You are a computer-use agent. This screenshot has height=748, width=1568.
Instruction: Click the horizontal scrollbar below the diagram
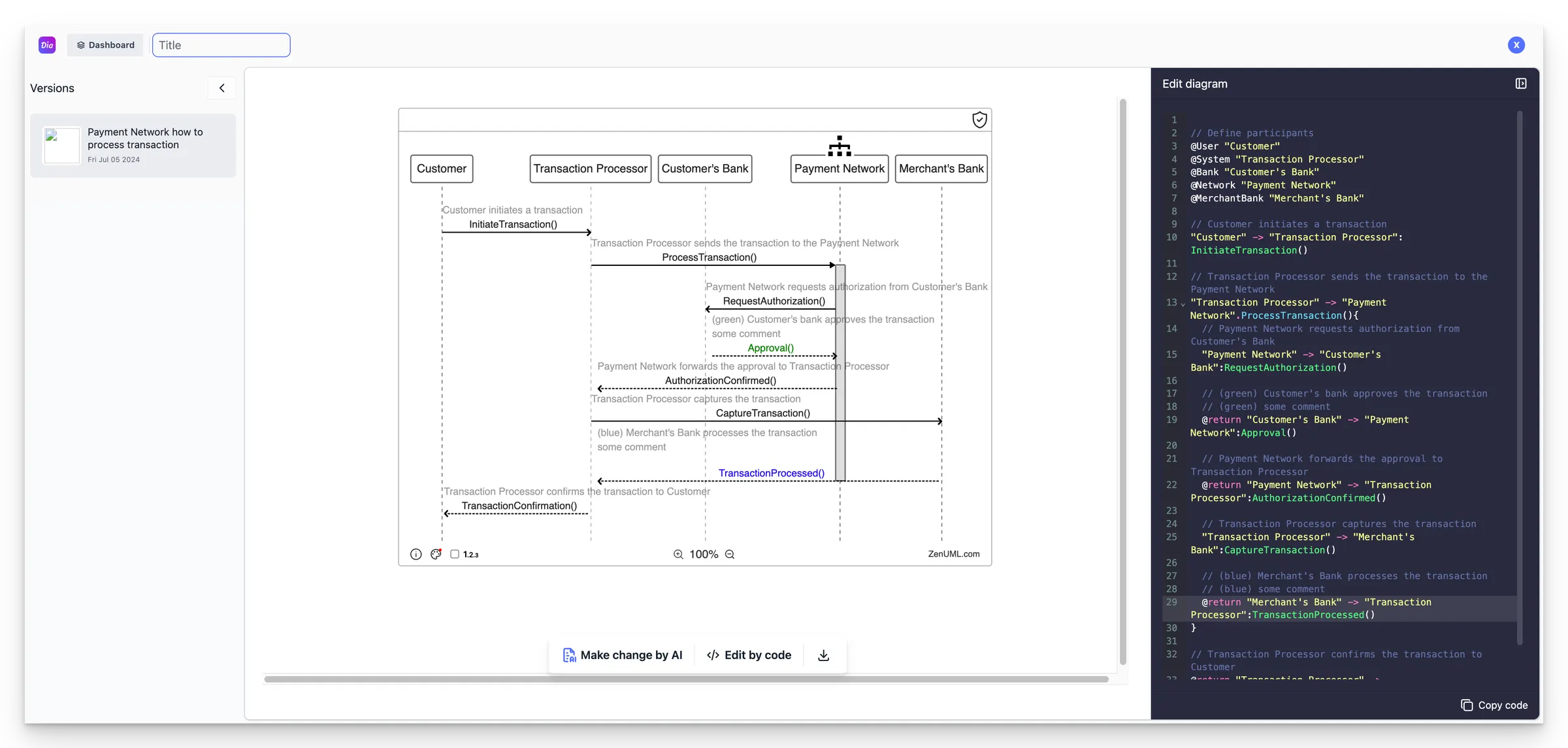point(686,679)
